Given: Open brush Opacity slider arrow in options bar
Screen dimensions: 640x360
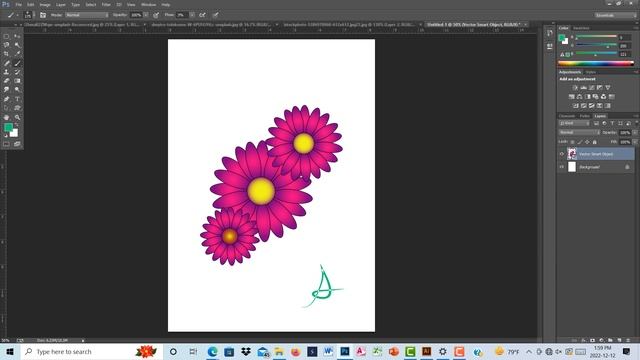Looking at the screenshot, I should 146,15.
